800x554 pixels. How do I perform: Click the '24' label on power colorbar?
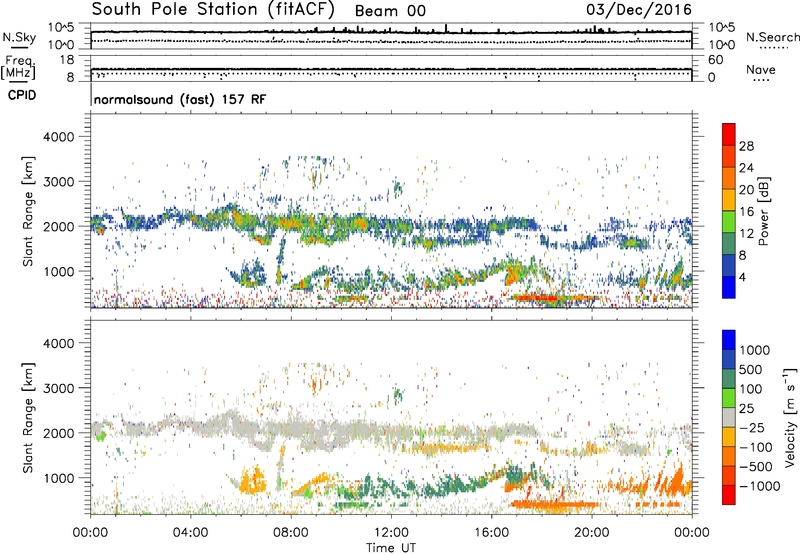click(x=746, y=168)
